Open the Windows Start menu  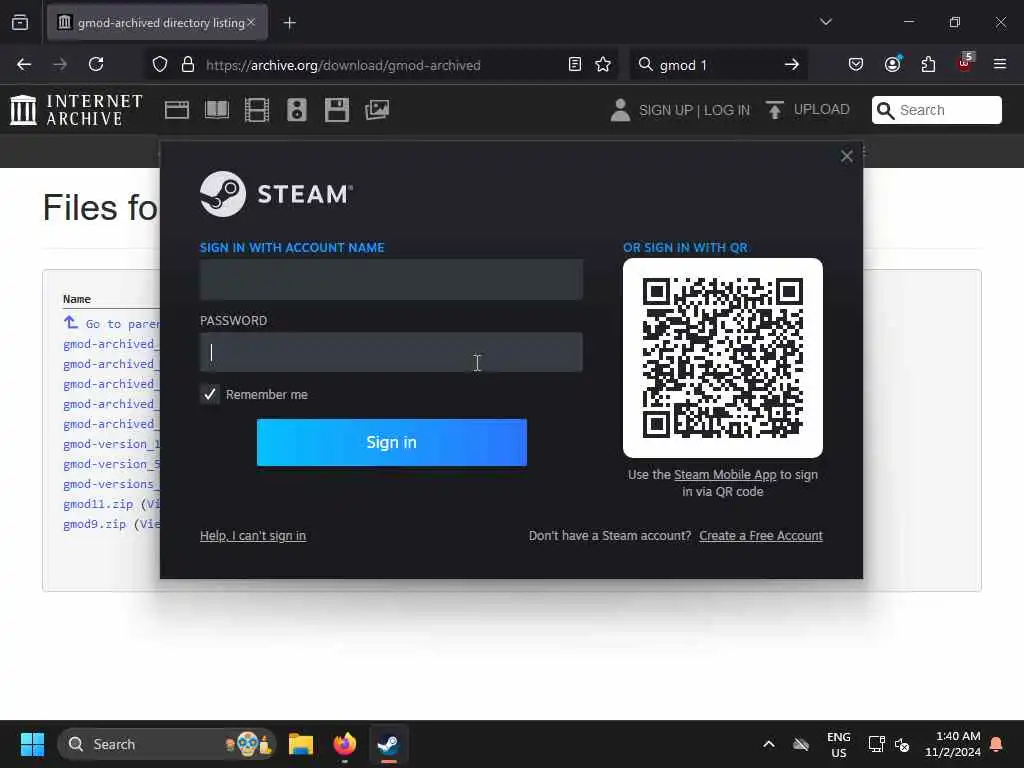[x=32, y=744]
